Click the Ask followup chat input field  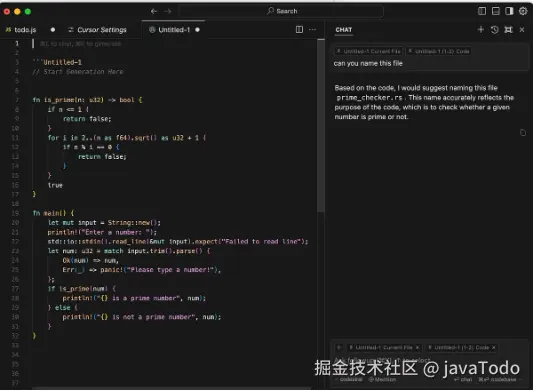(x=429, y=360)
